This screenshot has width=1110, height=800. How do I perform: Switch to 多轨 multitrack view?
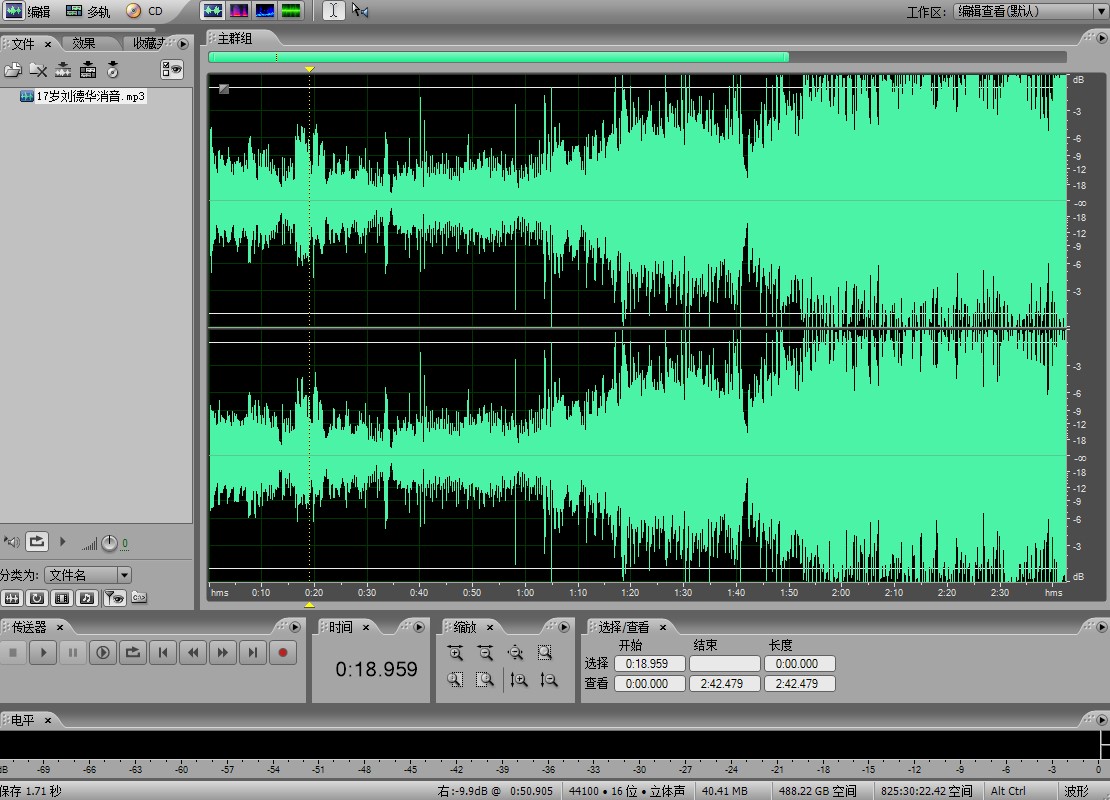point(88,11)
